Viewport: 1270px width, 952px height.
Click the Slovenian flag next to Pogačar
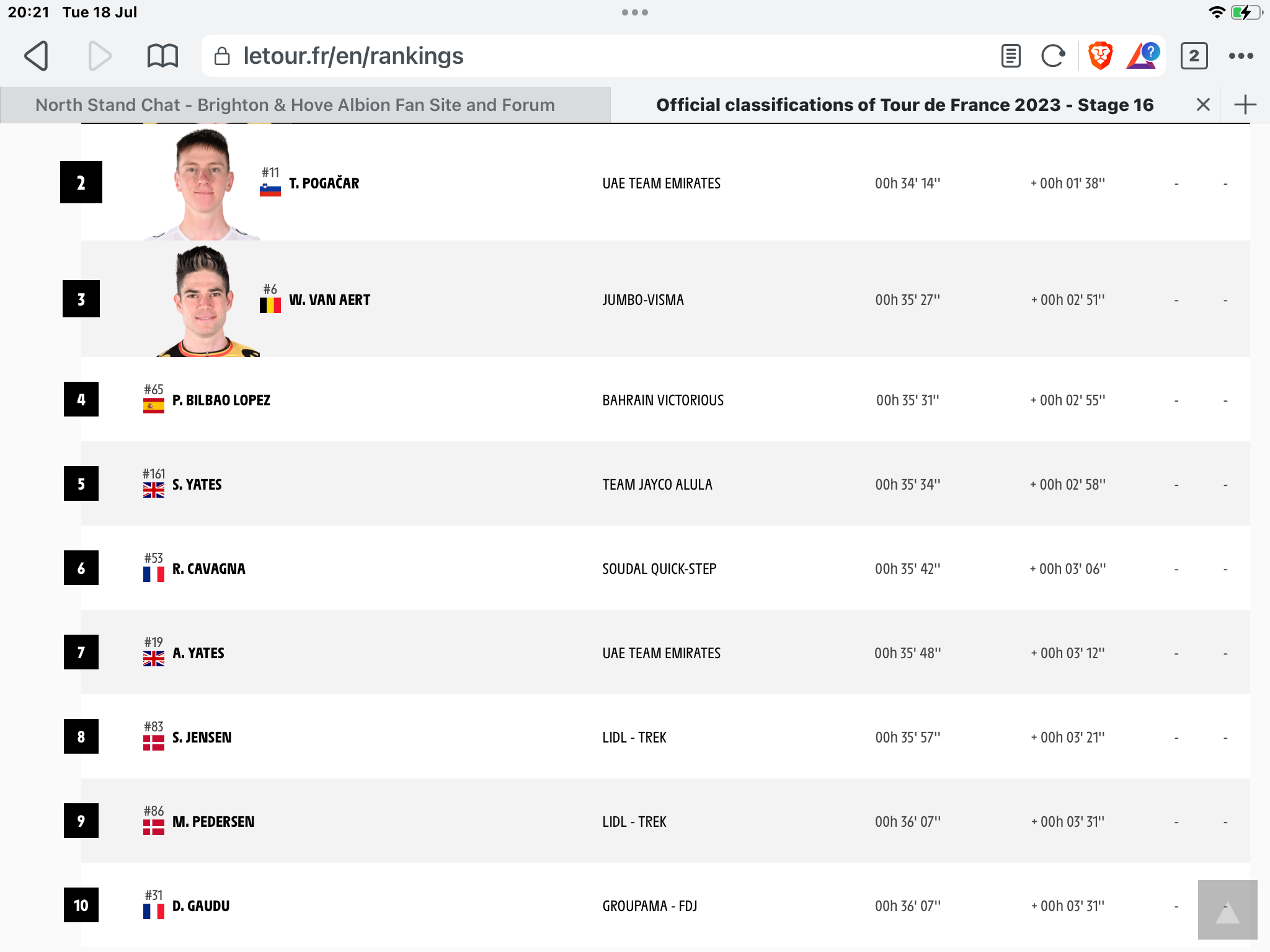point(270,190)
